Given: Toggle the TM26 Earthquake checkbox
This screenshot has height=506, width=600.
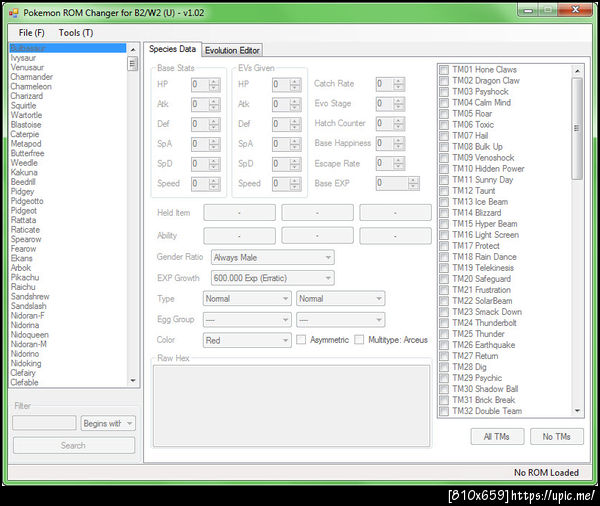Looking at the screenshot, I should [444, 345].
